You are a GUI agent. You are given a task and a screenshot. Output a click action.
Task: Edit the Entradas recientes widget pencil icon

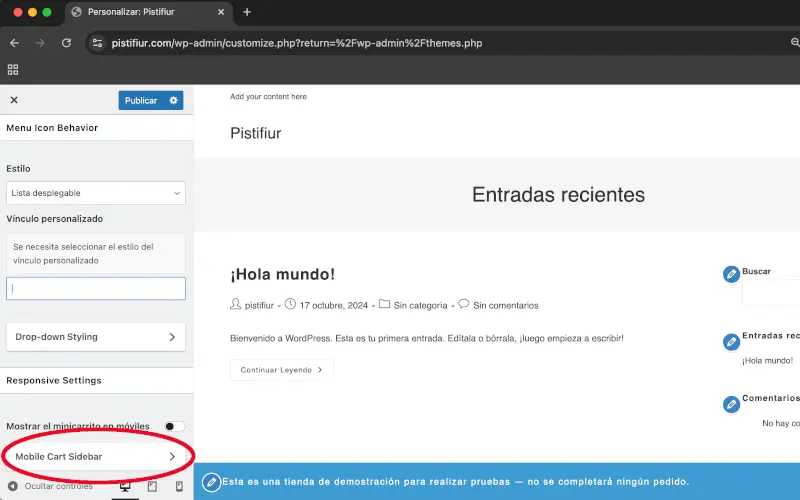(731, 342)
